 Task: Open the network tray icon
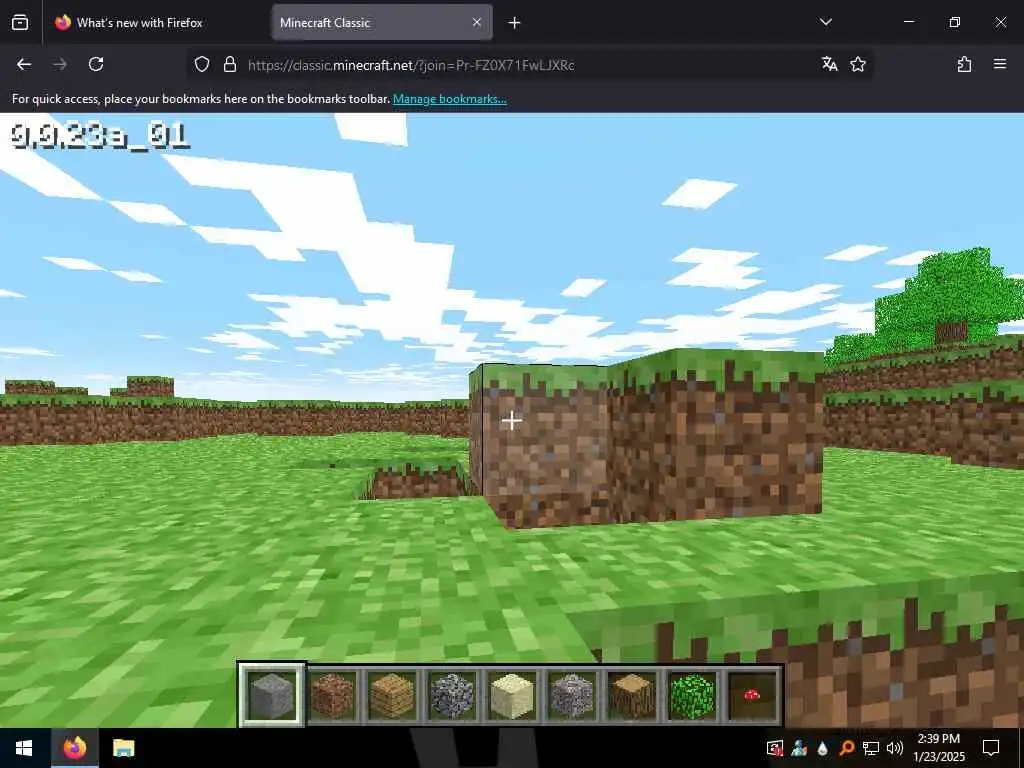pos(871,748)
